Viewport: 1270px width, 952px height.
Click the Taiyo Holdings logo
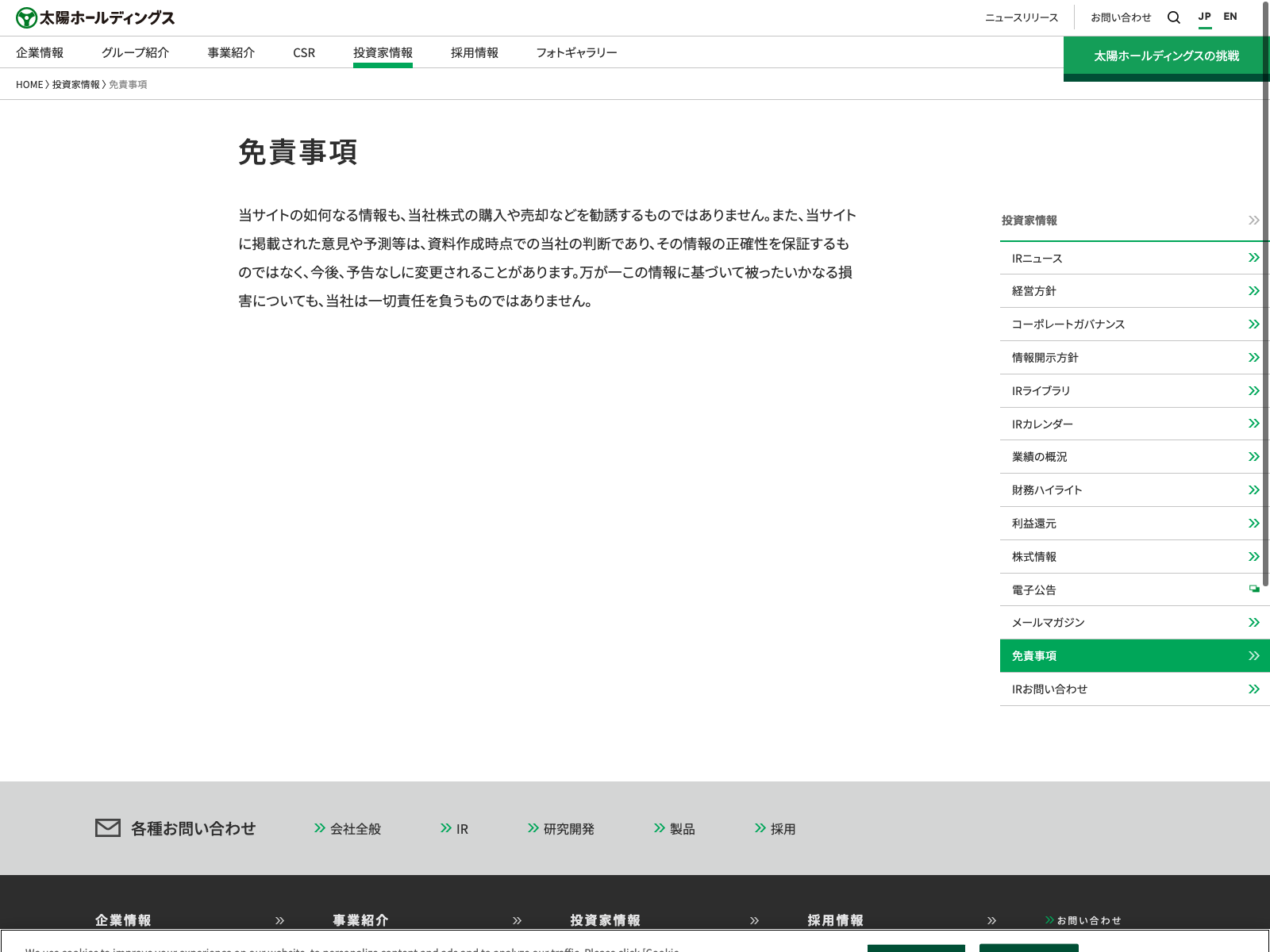(95, 17)
